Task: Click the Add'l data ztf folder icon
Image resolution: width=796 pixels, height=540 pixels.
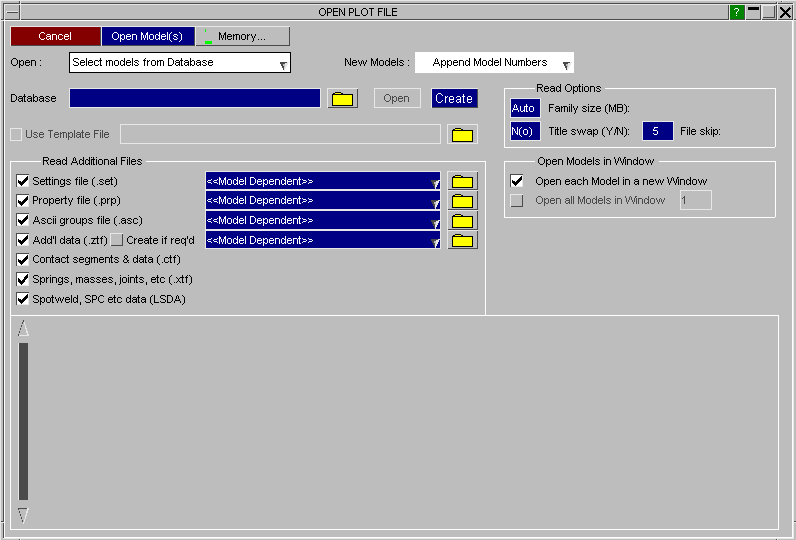Action: click(x=462, y=240)
